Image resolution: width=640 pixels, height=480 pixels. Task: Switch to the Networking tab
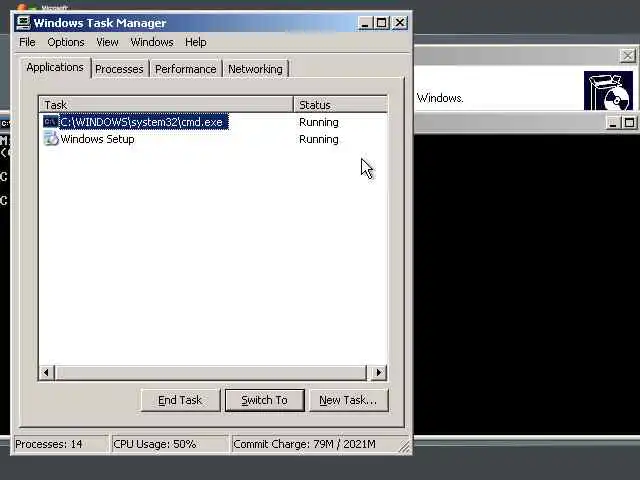point(255,69)
